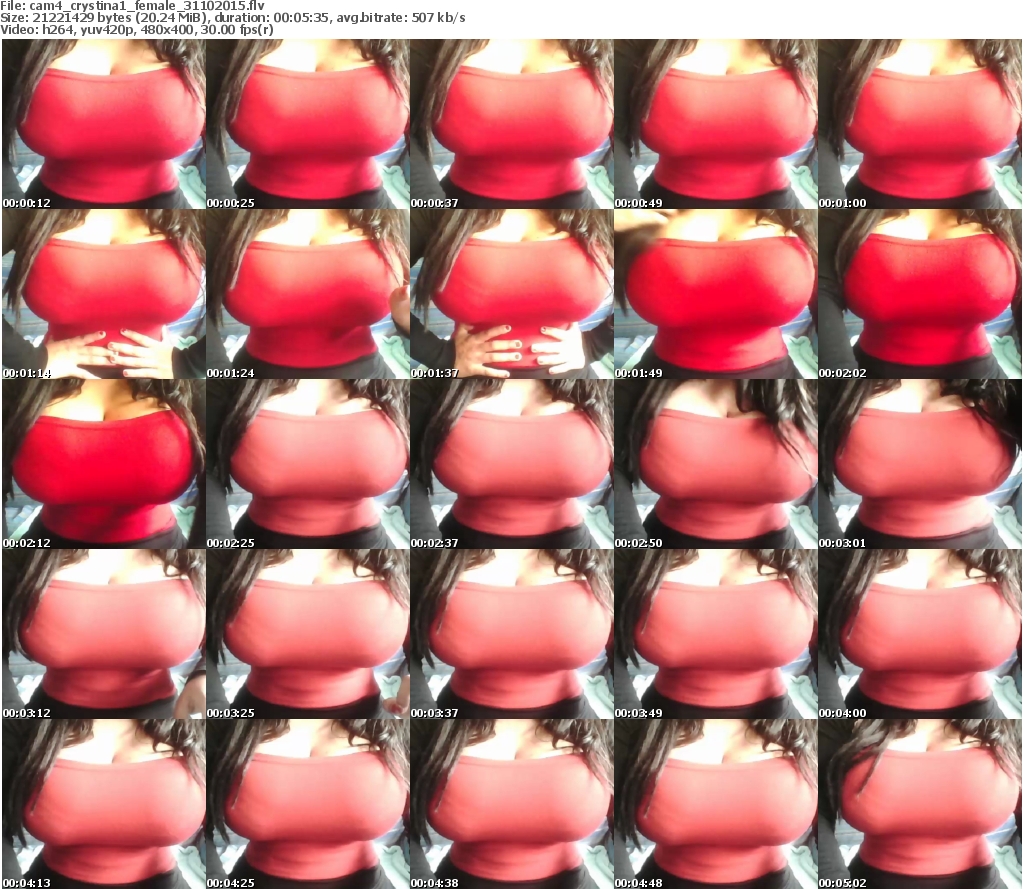Click the 'Video: h264, yuv420p, 480x400' line
Viewport: 1024px width, 889px height.
100,29
